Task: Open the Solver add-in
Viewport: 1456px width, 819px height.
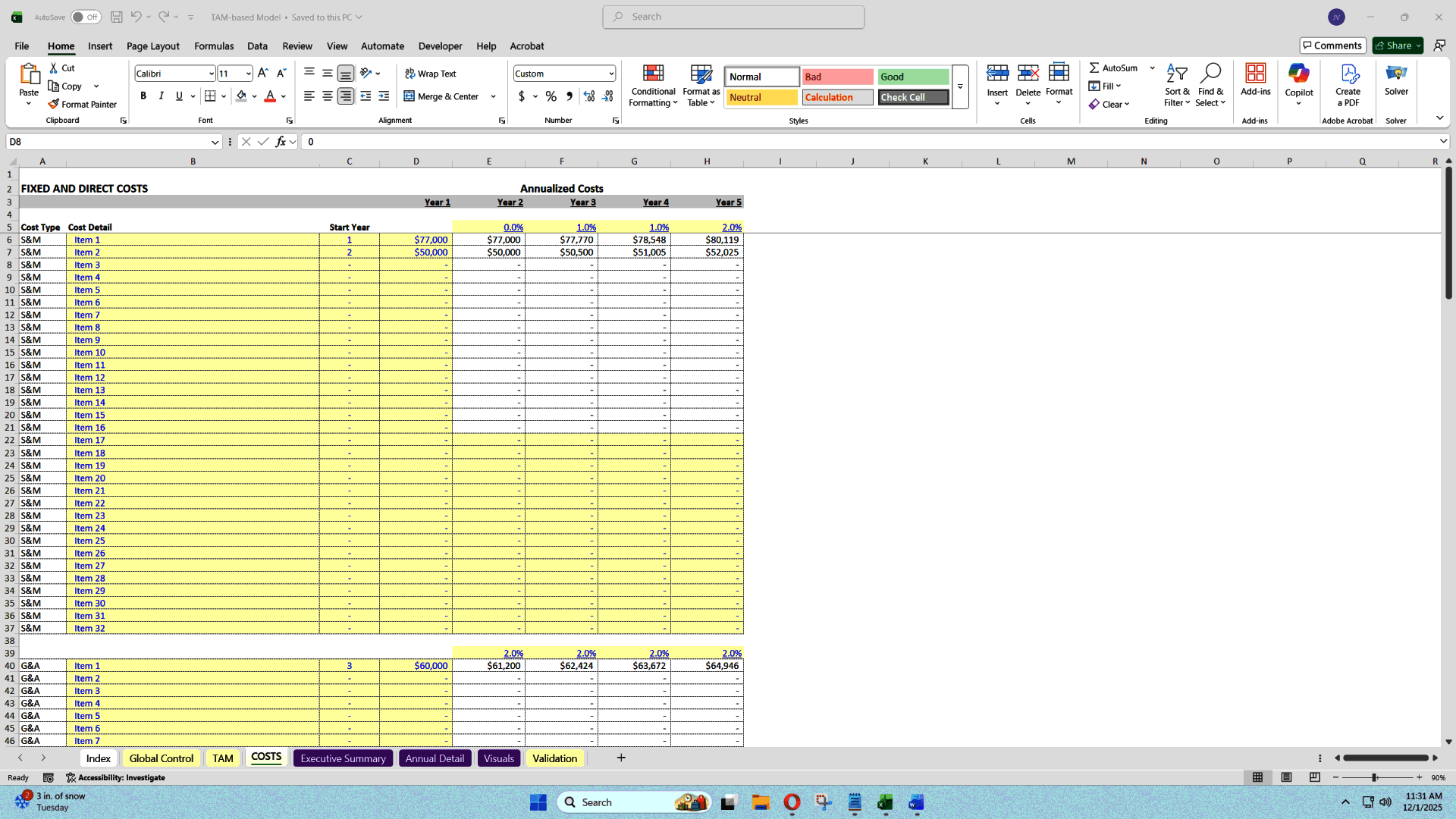Action: [1396, 80]
